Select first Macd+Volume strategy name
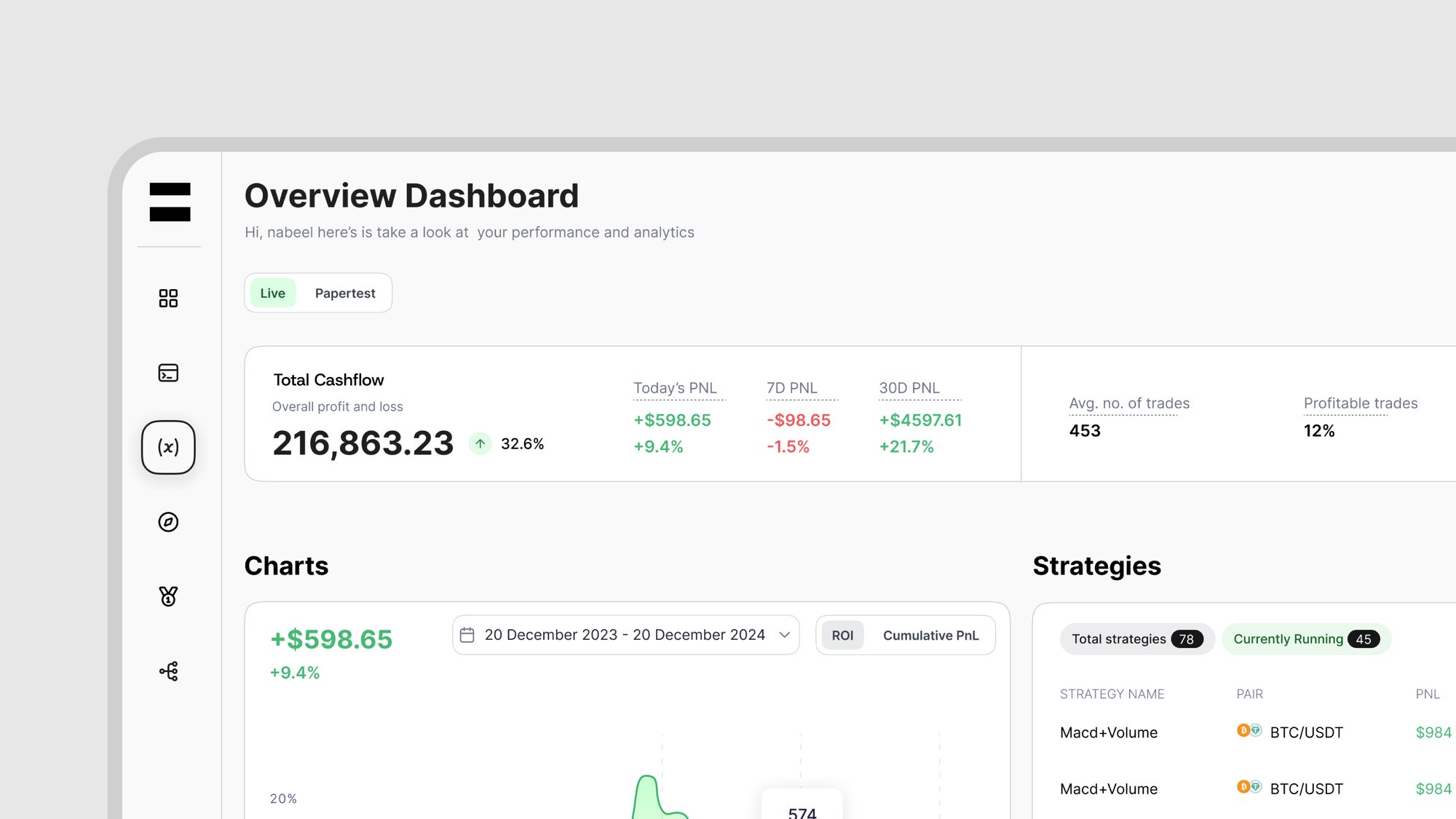The width and height of the screenshot is (1456, 819). coord(1109,732)
